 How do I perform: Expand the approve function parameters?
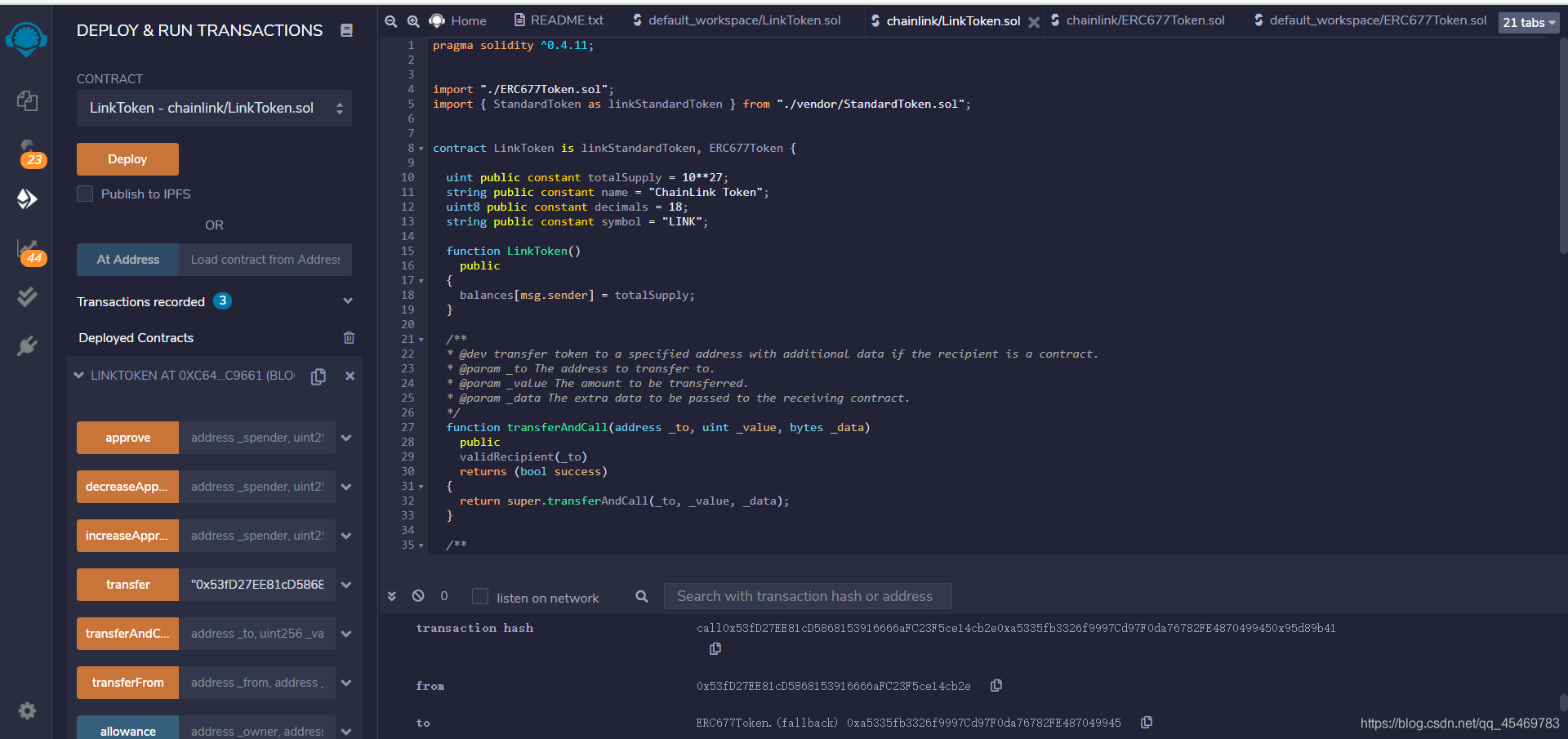click(346, 438)
